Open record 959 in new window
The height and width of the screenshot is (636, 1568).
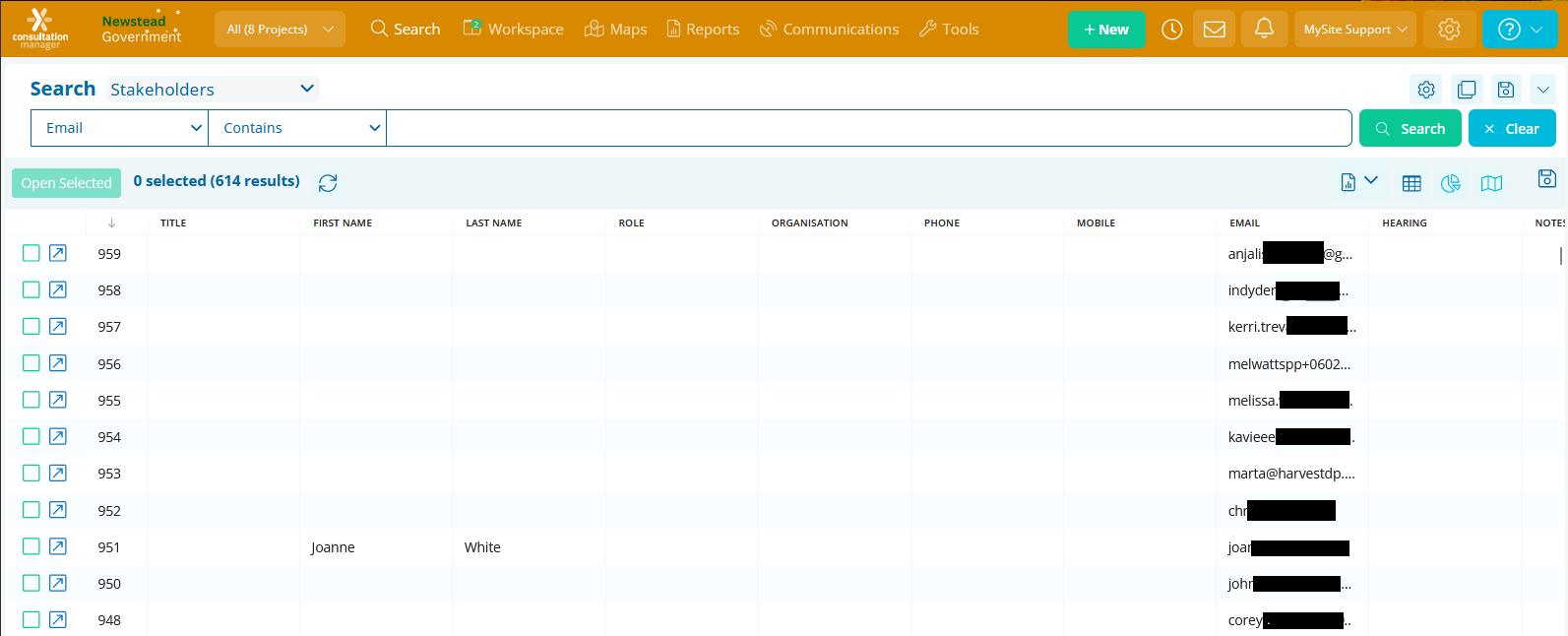coord(58,253)
